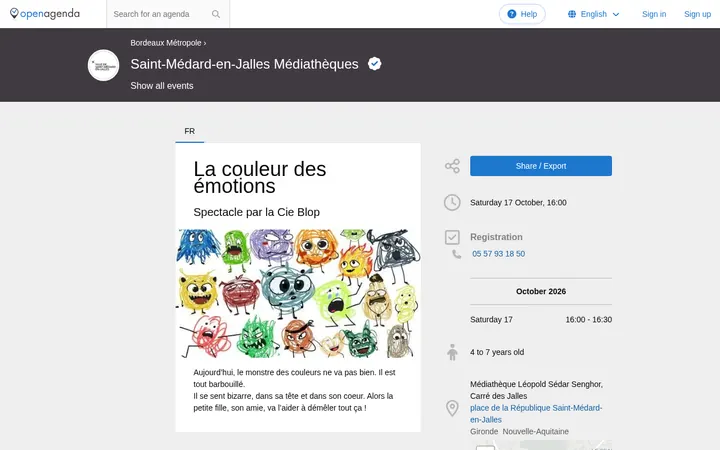Click the Registration checkbox icon
The height and width of the screenshot is (450, 720).
(x=452, y=237)
